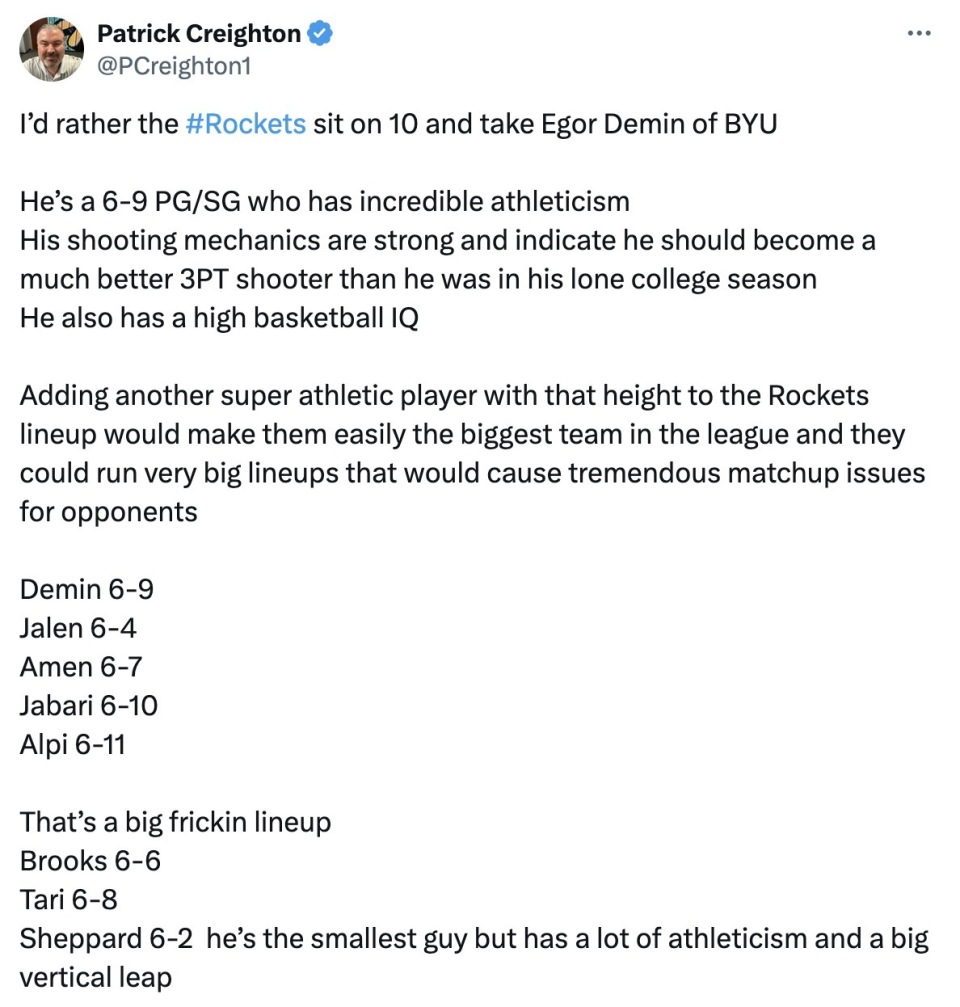Screen dimensions: 960x1007
Task: Click the 'Sheppard 6-2' text
Action: click(x=106, y=939)
